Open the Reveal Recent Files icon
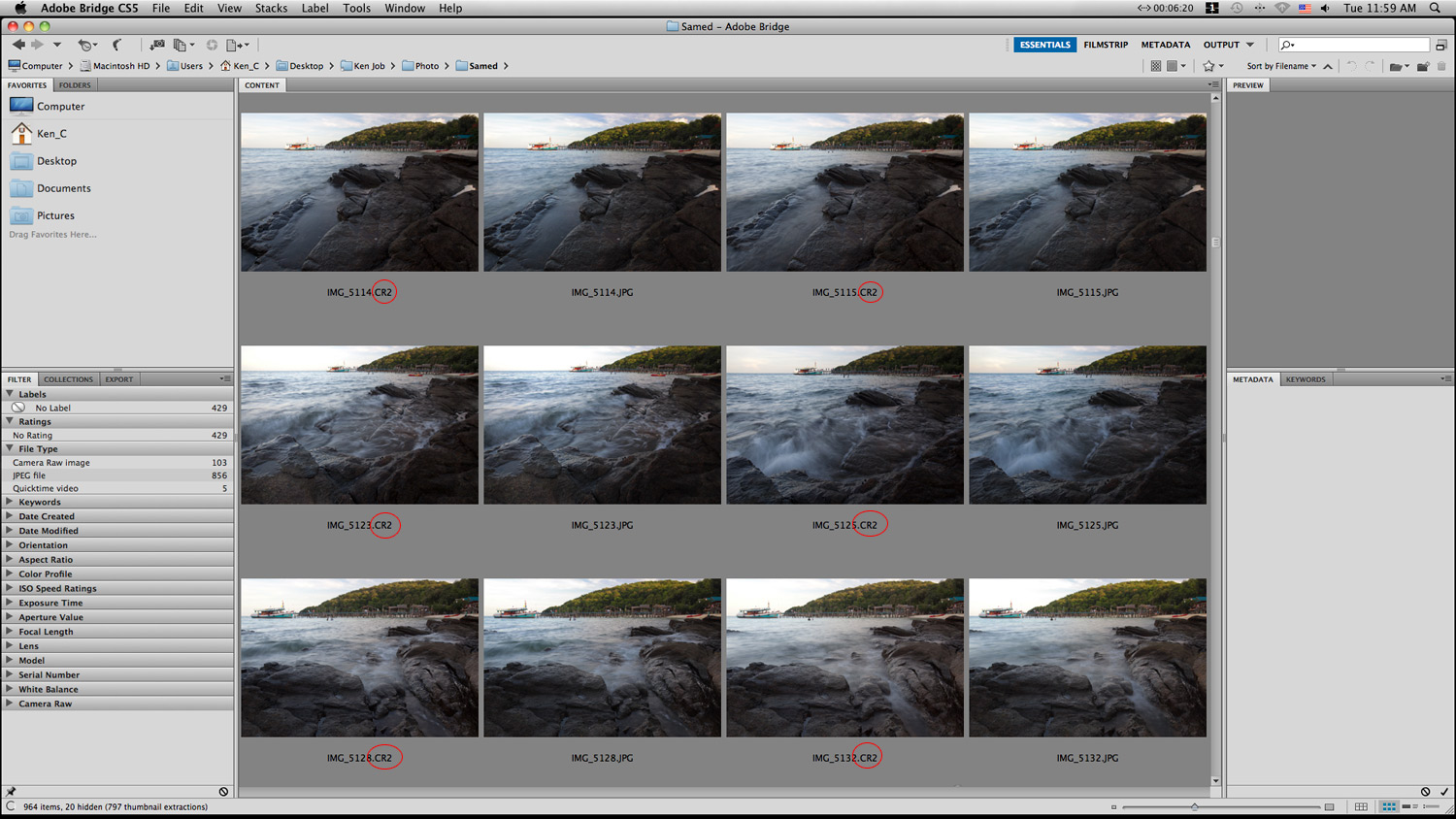The width and height of the screenshot is (1456, 819). pyautogui.click(x=85, y=45)
